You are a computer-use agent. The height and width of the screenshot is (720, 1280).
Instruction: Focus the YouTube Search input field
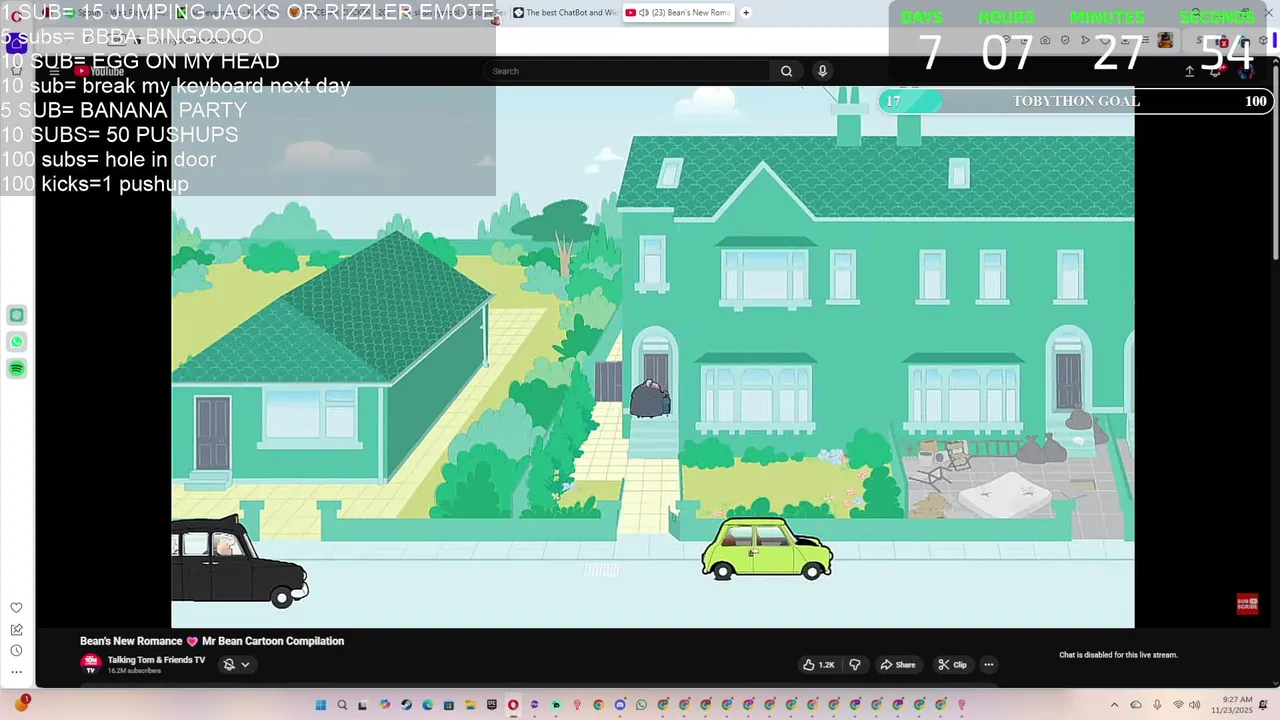628,71
